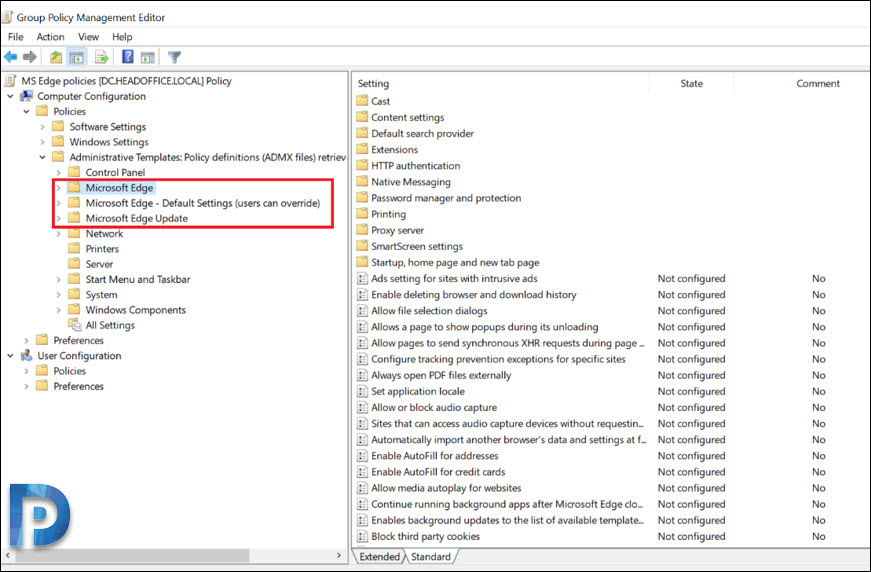The width and height of the screenshot is (871, 572).
Task: Select 'Allow media autoplay for websites' setting
Action: coord(446,488)
